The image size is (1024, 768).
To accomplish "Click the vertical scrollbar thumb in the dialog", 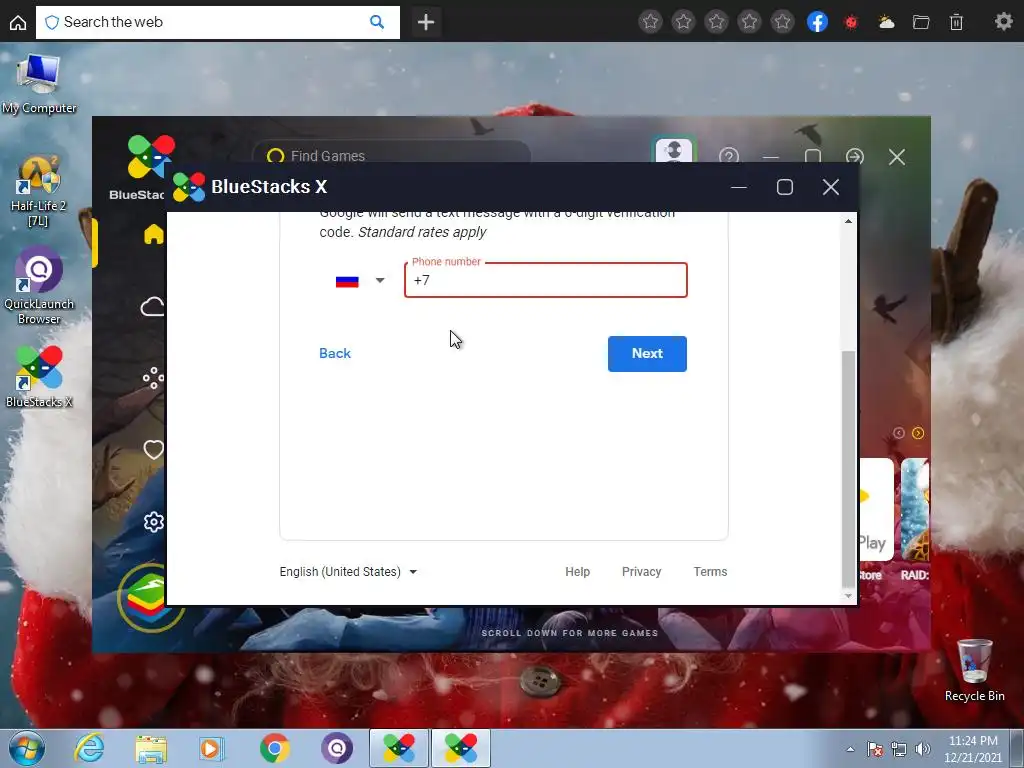I will click(x=848, y=469).
